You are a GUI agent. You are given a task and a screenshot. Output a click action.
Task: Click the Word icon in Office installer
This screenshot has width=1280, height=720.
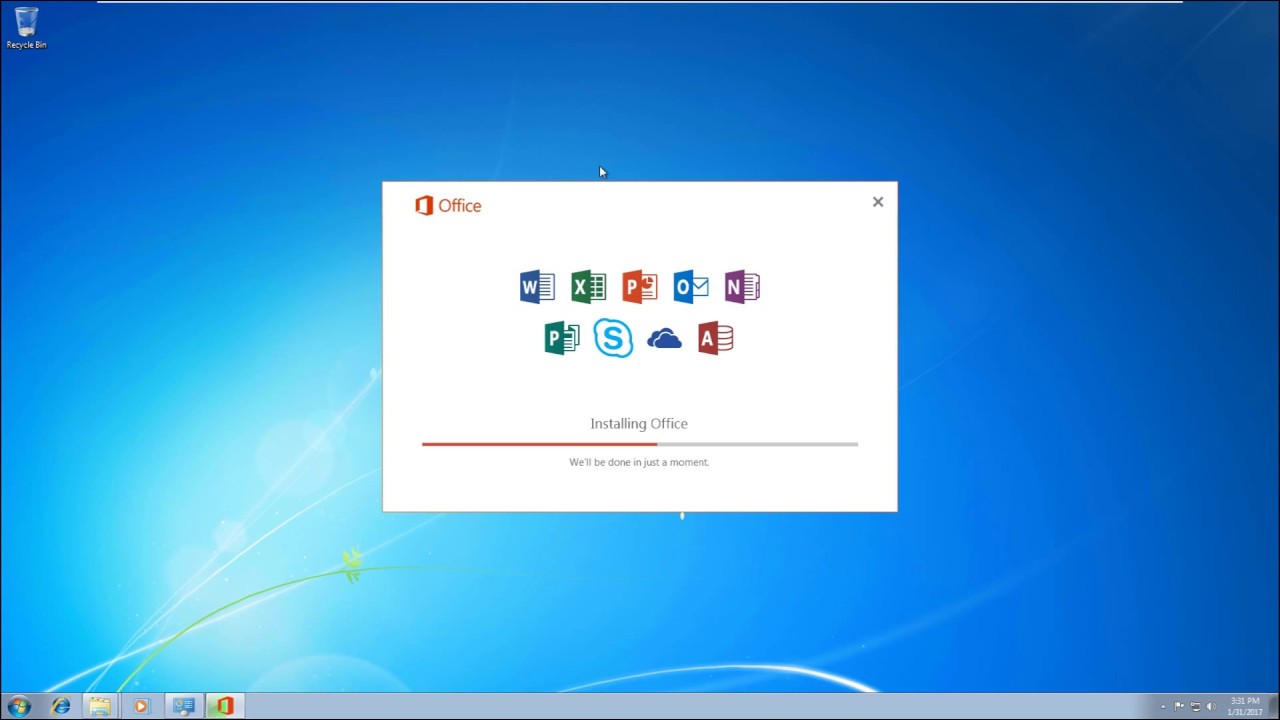tap(537, 287)
